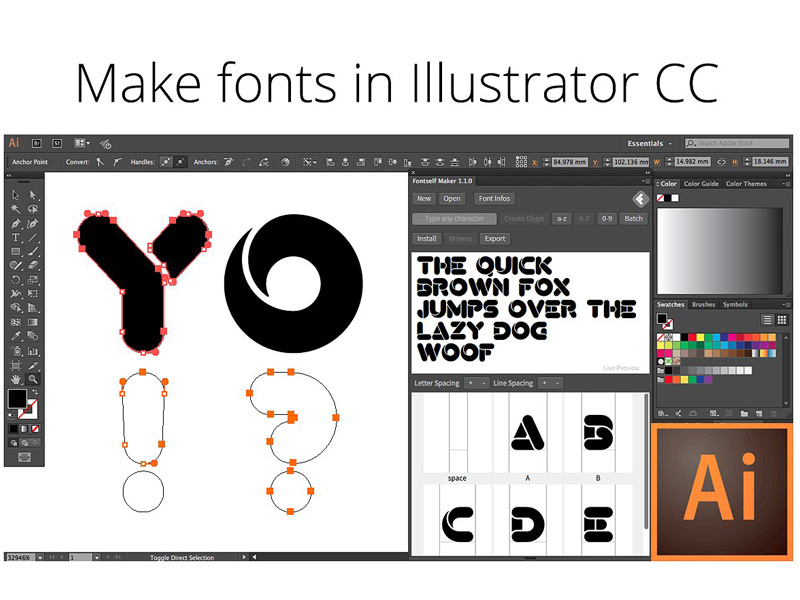Expand status bar Toggle Direct Selection menu
Screen dimensions: 800x600
pyautogui.click(x=244, y=557)
